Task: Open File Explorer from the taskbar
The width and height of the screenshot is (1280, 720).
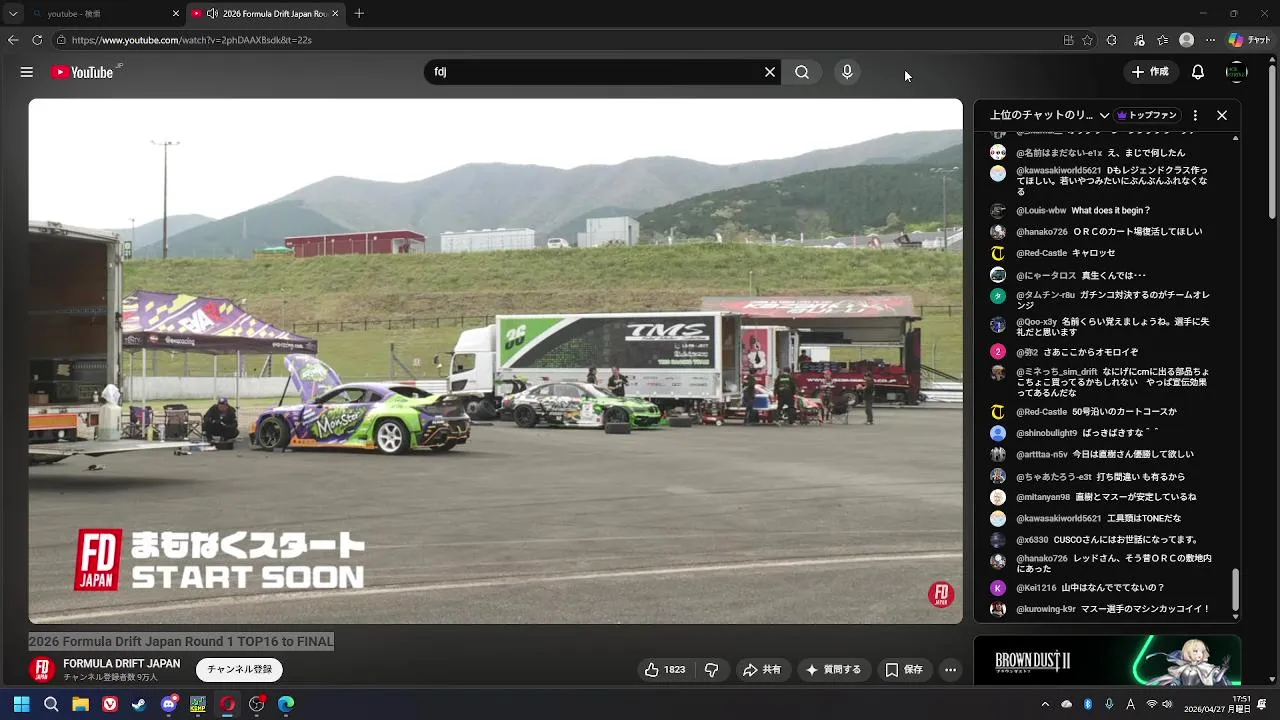Action: point(80,704)
